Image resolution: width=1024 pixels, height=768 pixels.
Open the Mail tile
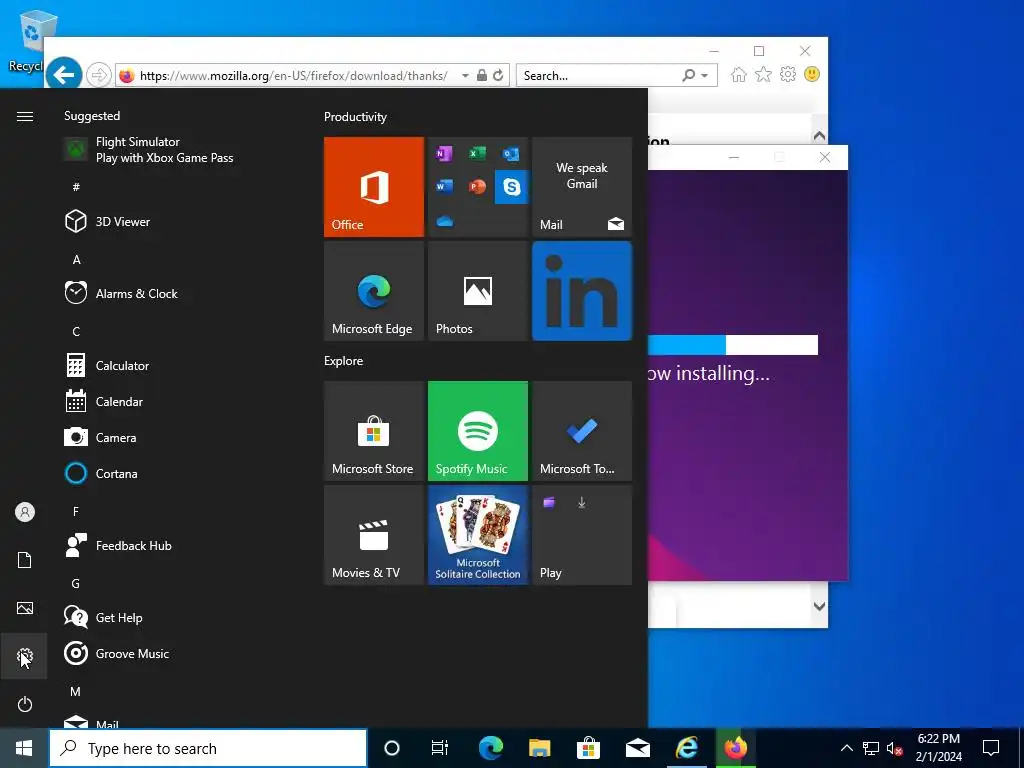click(582, 187)
